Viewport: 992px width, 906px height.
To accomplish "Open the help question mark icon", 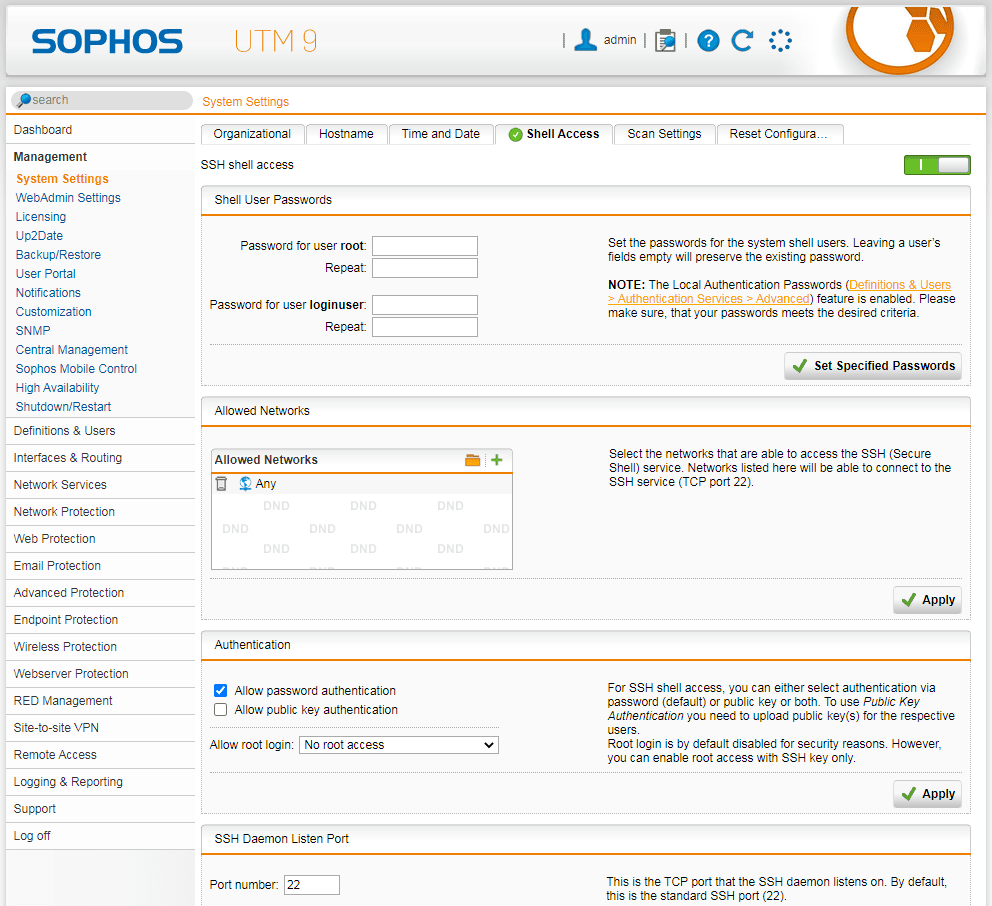I will click(708, 41).
